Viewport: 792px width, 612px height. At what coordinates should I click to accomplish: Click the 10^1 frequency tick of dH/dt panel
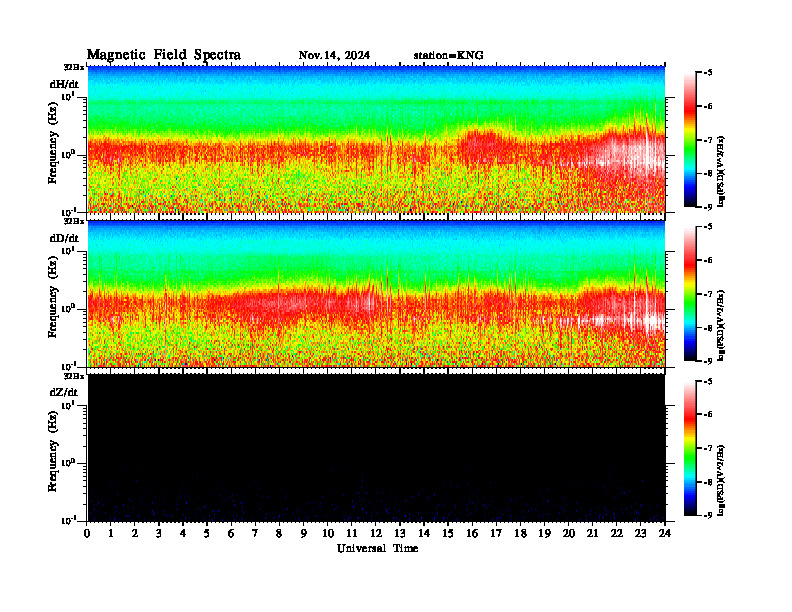tap(68, 96)
